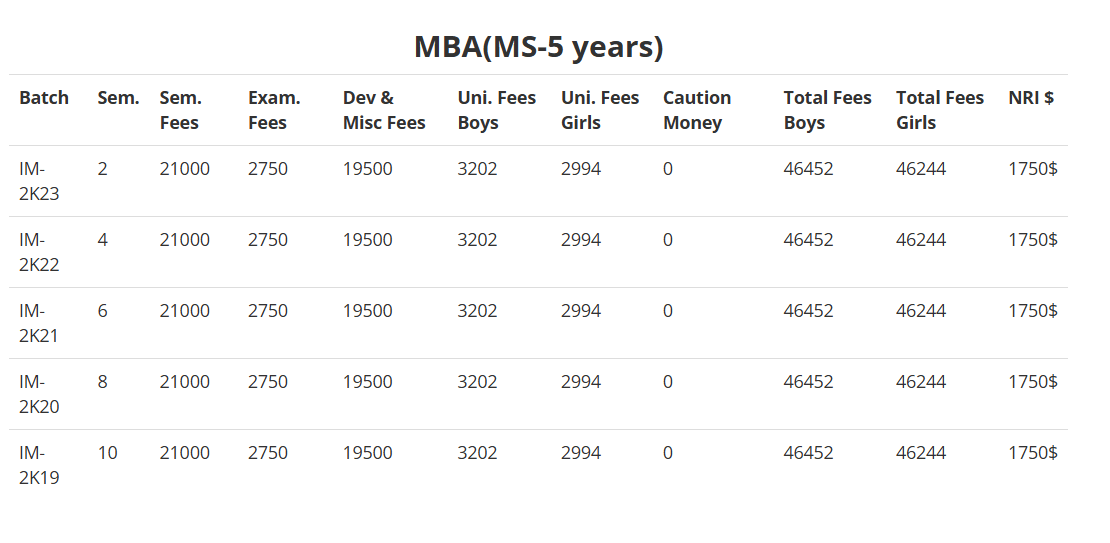Click the MBA(MS-5 years) heading
The image size is (1110, 543).
(538, 47)
